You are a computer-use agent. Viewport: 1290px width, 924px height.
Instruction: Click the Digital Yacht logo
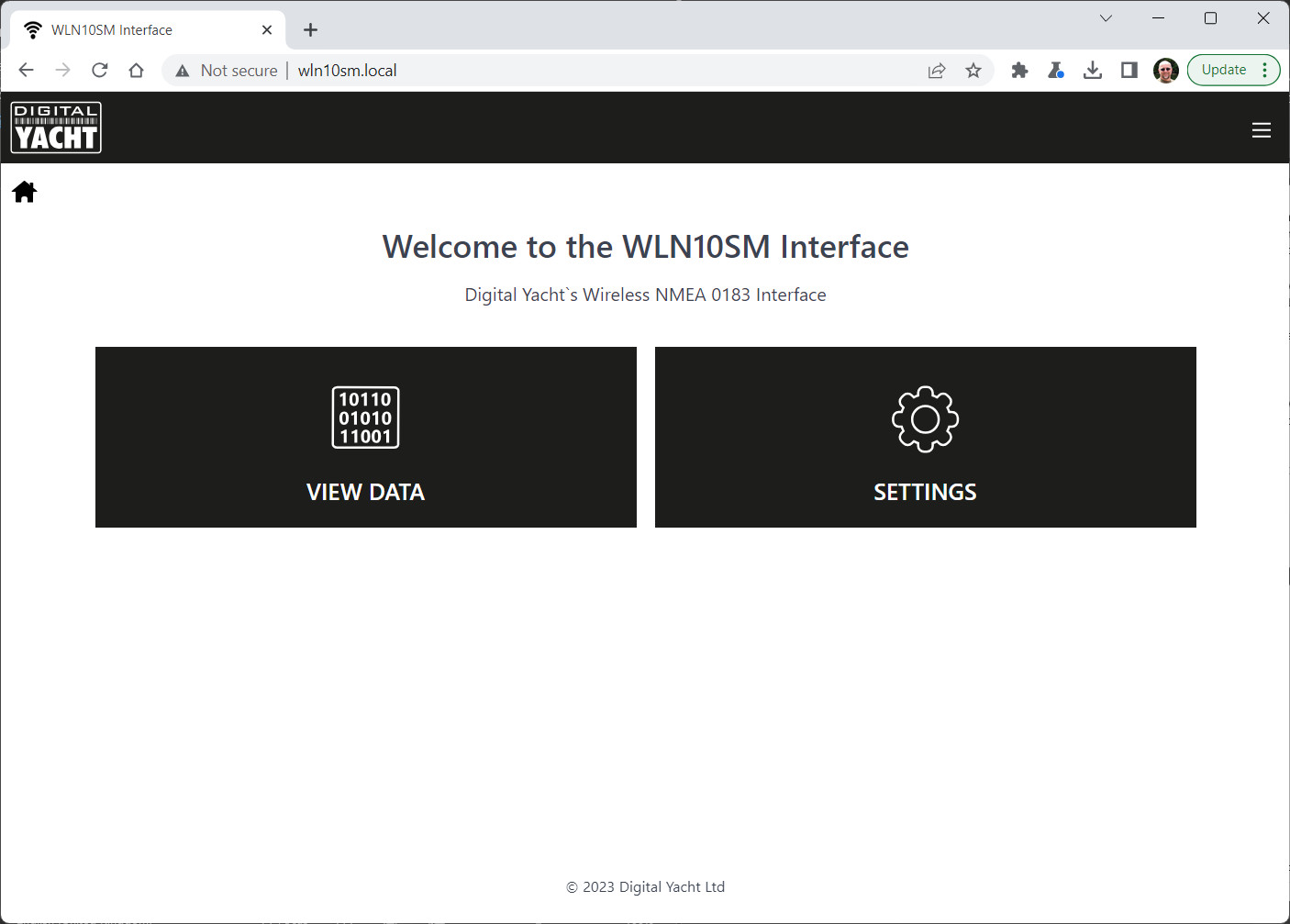point(56,128)
